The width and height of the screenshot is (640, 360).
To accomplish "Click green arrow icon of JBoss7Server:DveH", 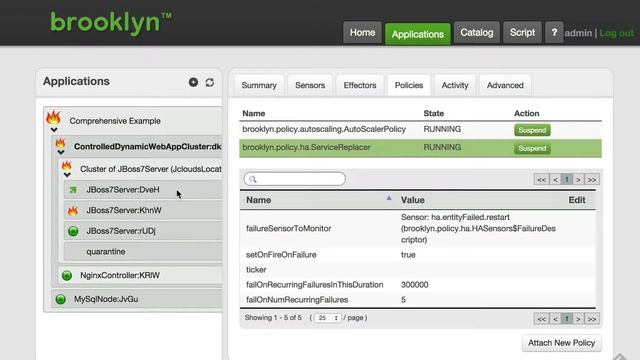I will point(73,190).
